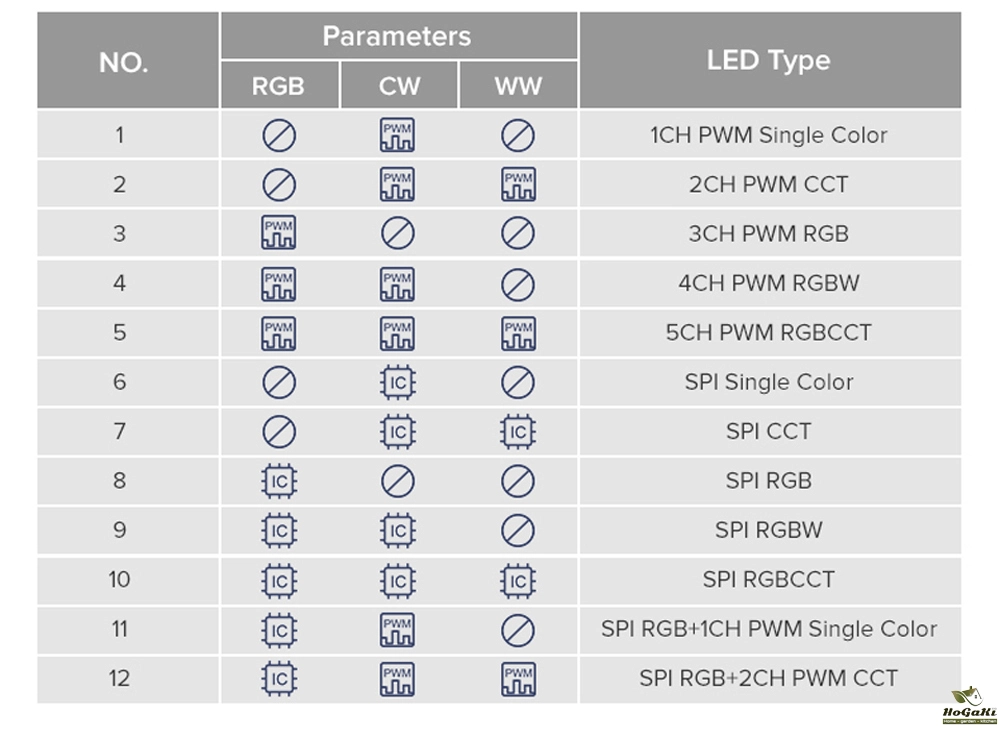This screenshot has width=1000, height=738.
Task: Click the PWM icon in row 12 WW column
Action: 518,679
